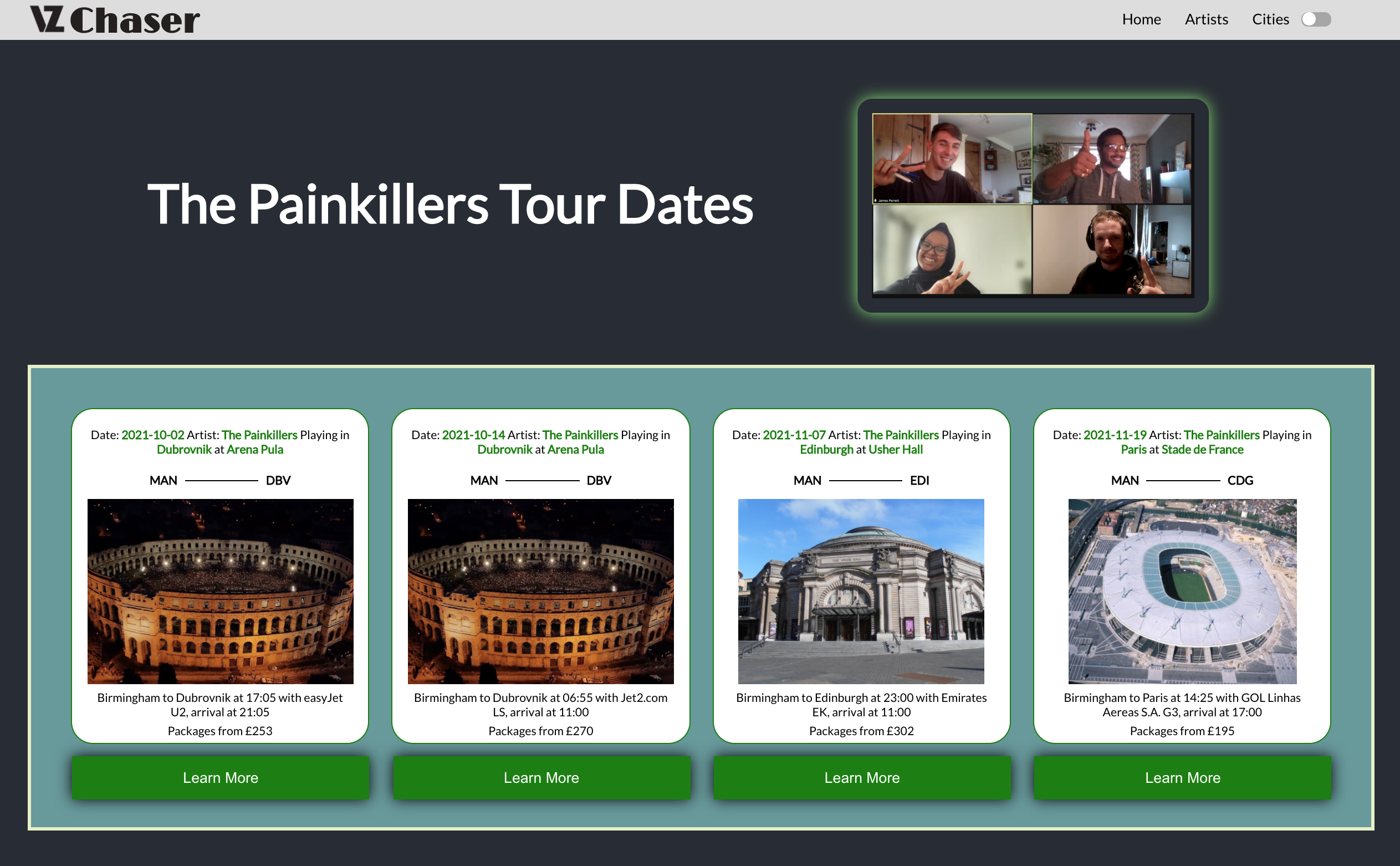Click 'Packages from £253' text

[220, 731]
